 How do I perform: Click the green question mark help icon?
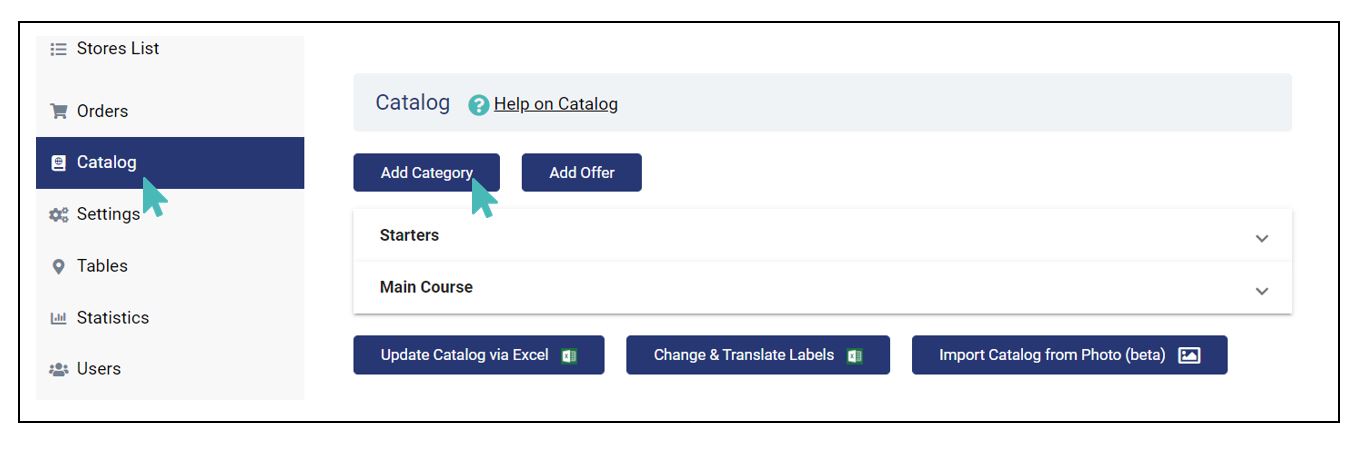click(x=479, y=104)
